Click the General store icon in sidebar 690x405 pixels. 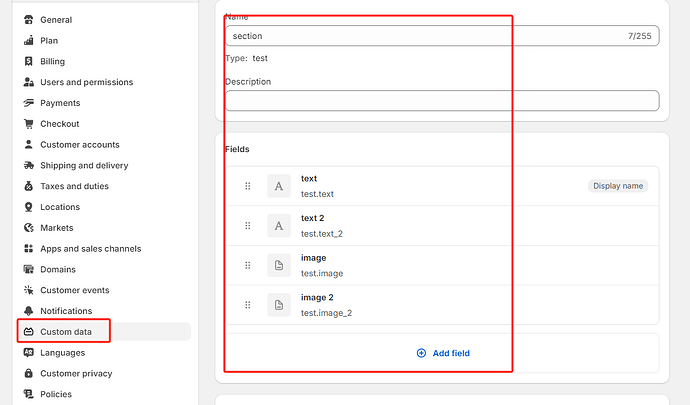(29, 20)
